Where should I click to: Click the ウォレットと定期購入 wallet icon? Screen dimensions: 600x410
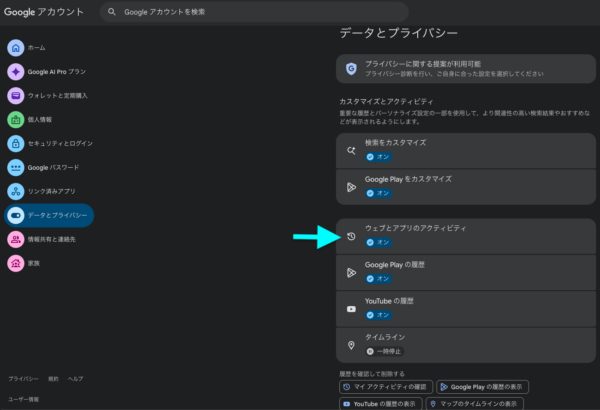click(16, 96)
